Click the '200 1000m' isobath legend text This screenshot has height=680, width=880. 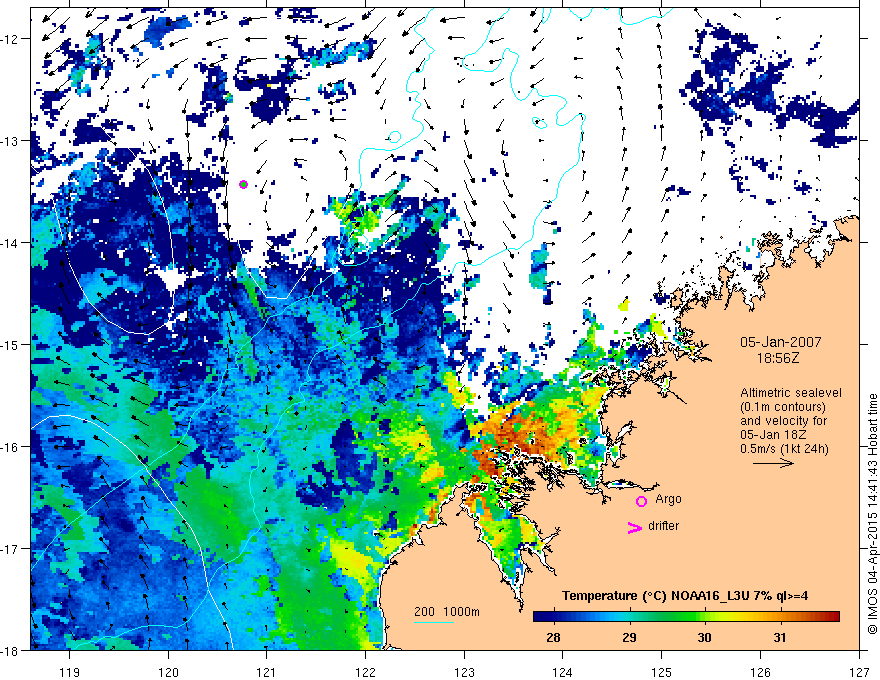pos(447,612)
